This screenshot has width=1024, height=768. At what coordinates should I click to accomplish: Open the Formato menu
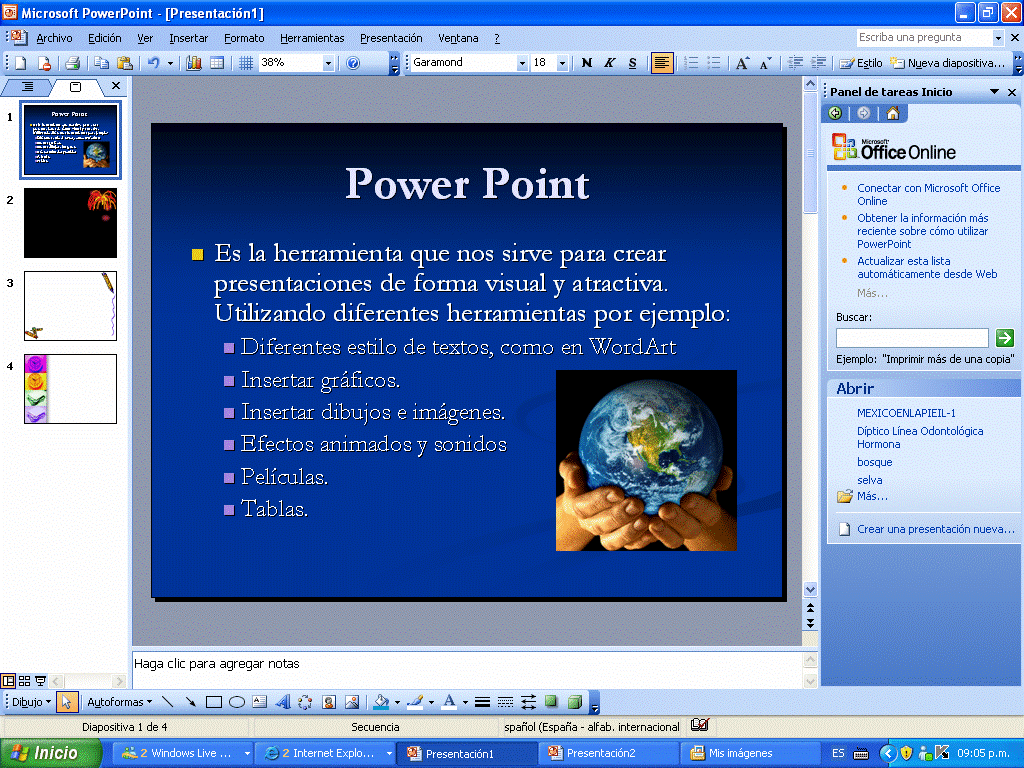244,39
